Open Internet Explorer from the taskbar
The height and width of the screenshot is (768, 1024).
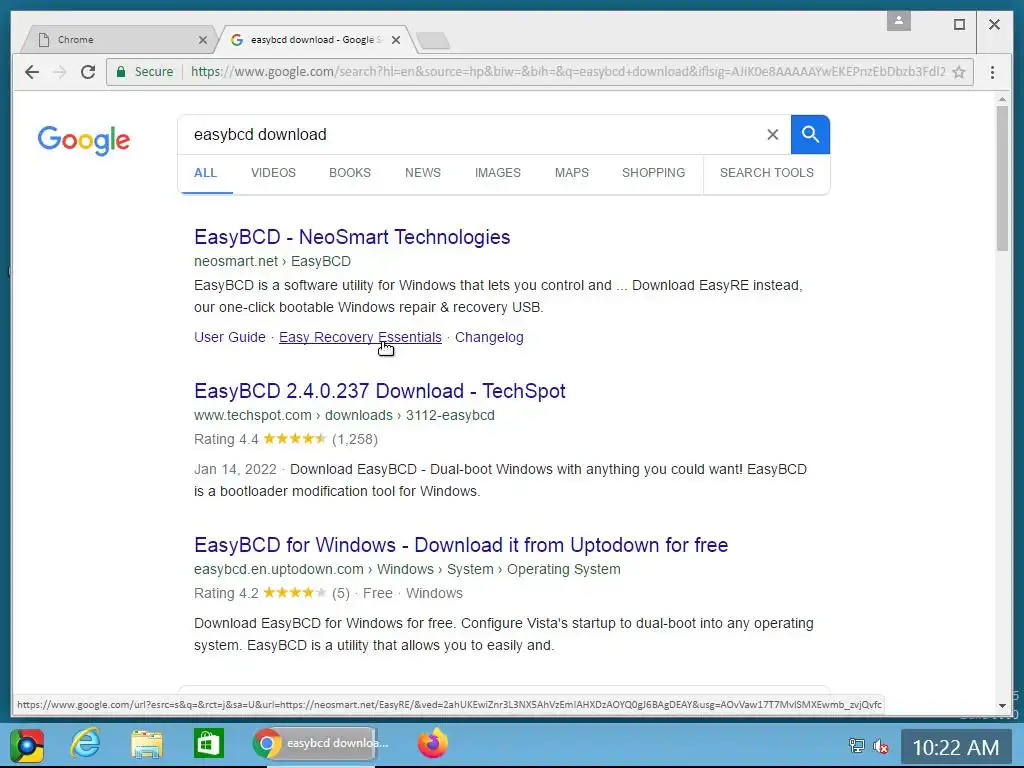point(86,744)
